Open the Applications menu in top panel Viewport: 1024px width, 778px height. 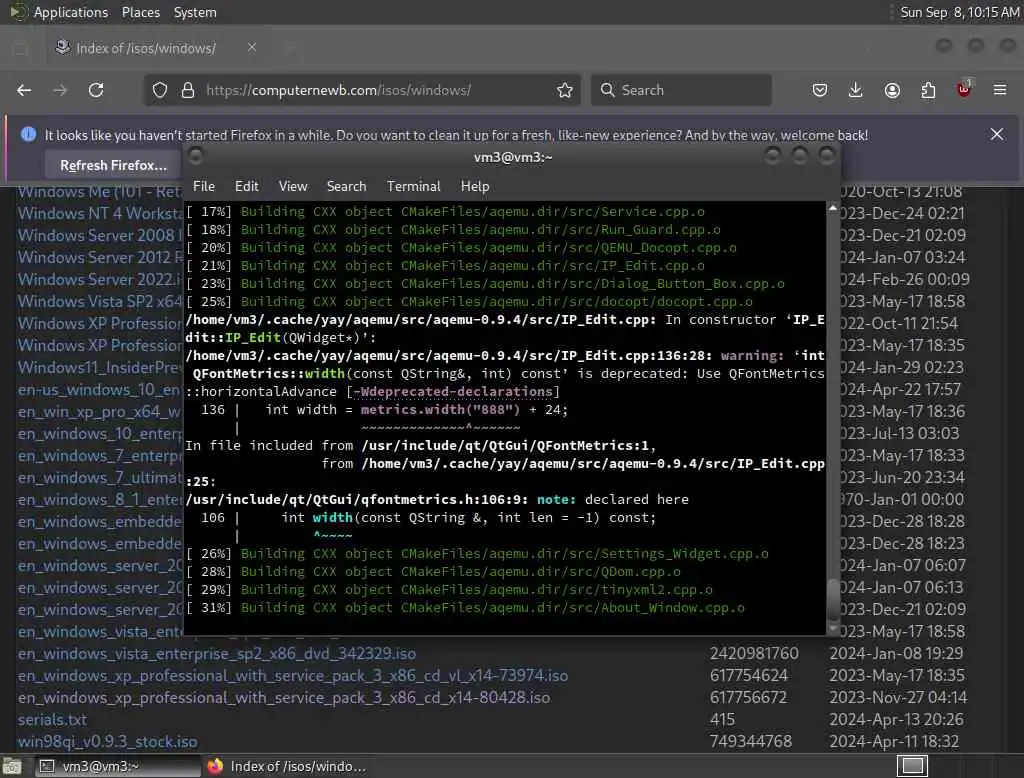(x=71, y=12)
